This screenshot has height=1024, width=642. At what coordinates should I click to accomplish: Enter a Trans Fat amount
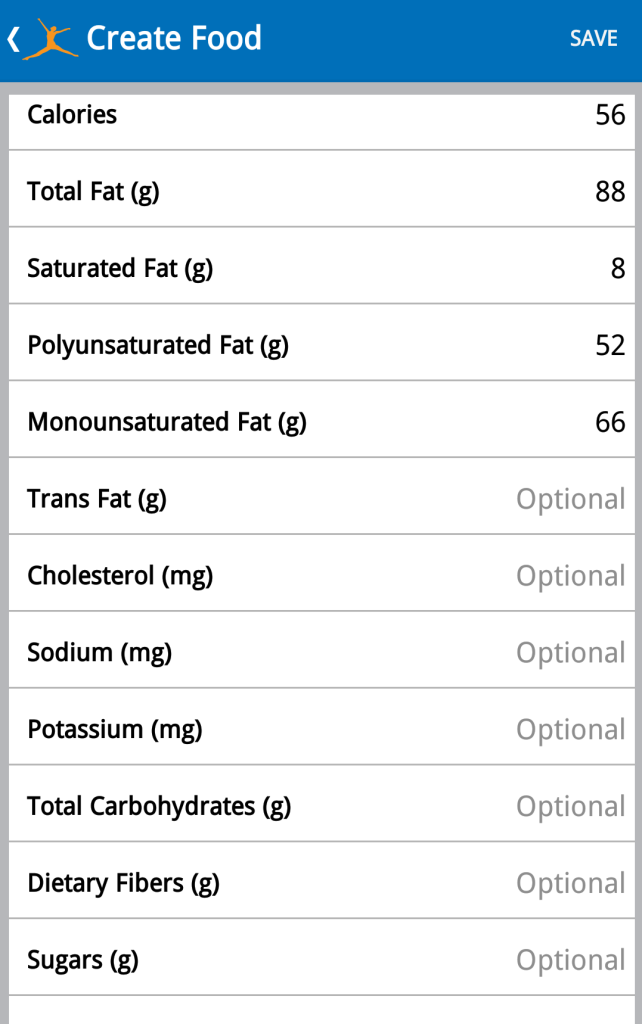coord(570,499)
